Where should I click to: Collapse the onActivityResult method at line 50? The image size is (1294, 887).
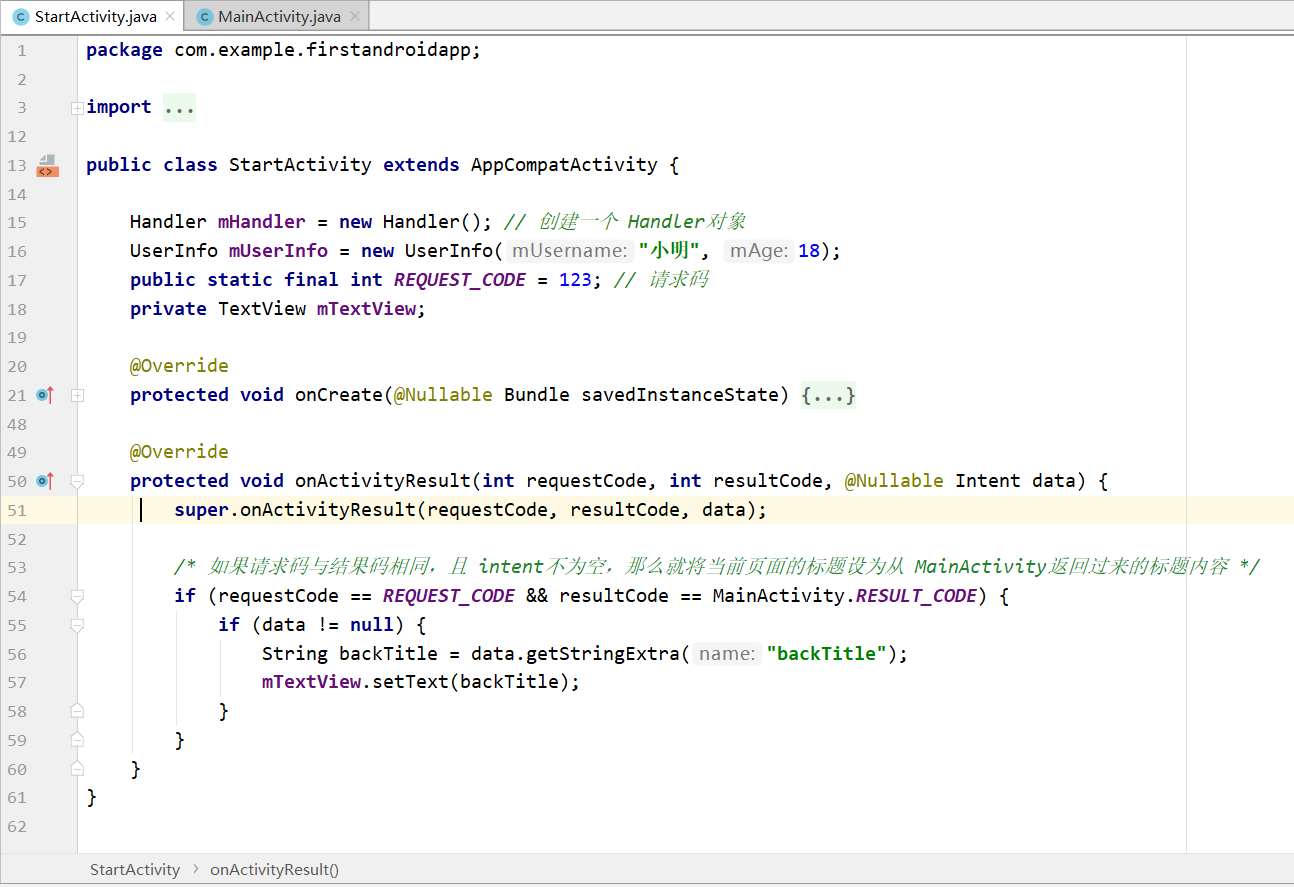(77, 481)
